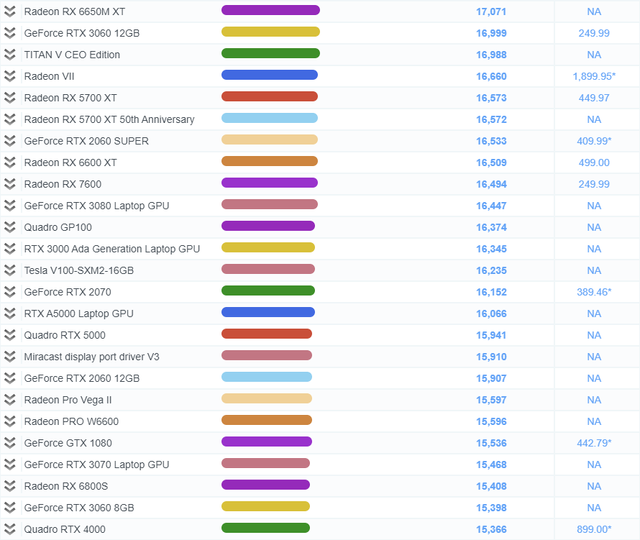Open the Radeon RX 5700 XT link
640x540 pixels.
(70, 98)
